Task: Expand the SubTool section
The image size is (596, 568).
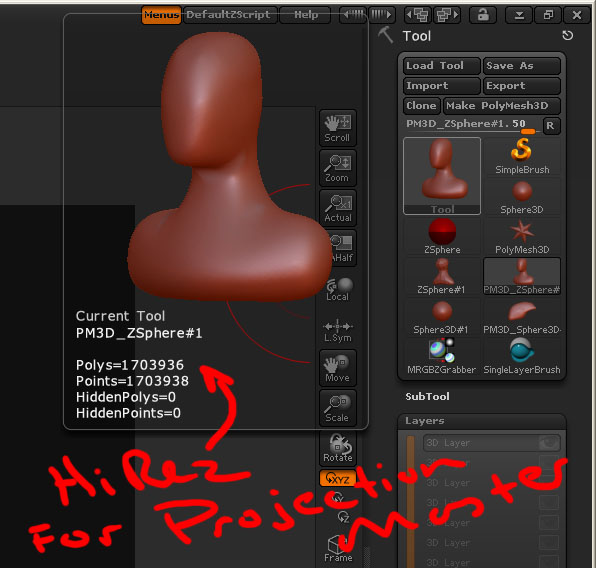Action: point(427,397)
